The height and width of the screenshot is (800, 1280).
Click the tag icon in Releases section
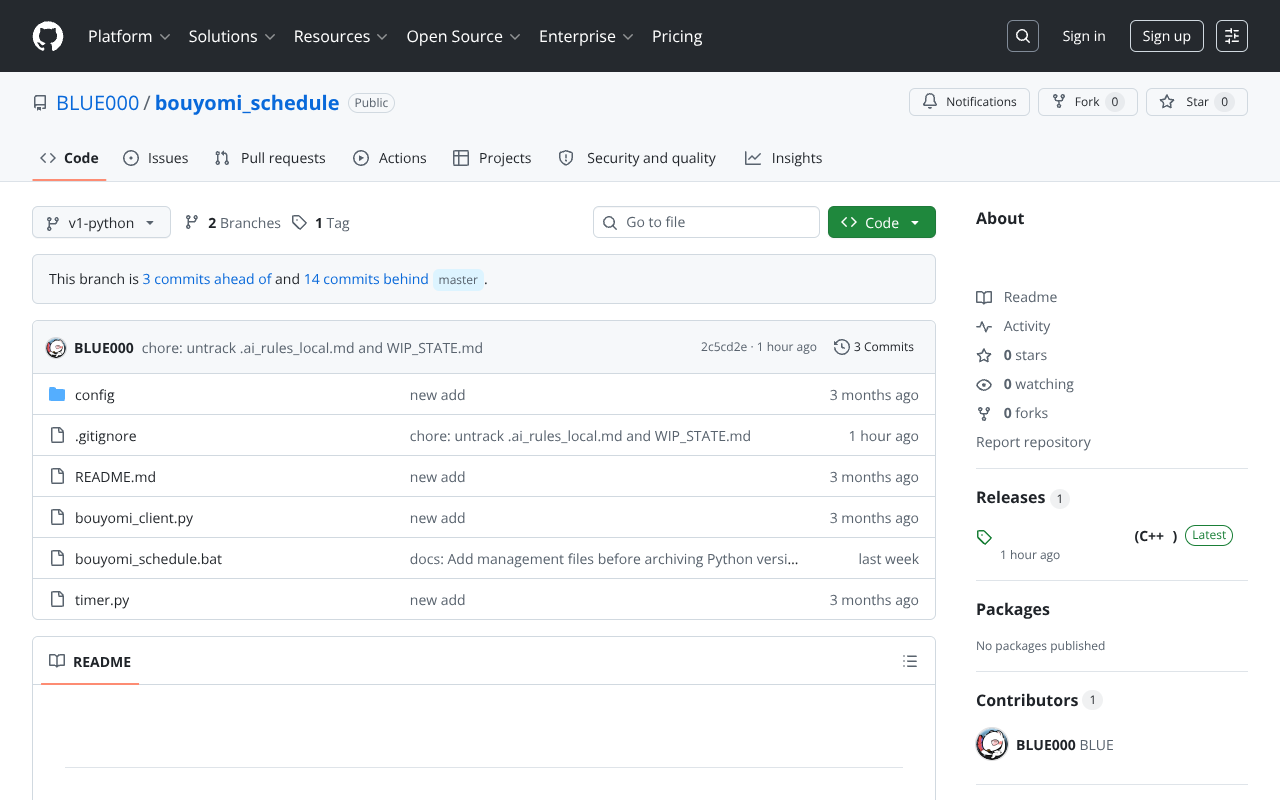984,537
